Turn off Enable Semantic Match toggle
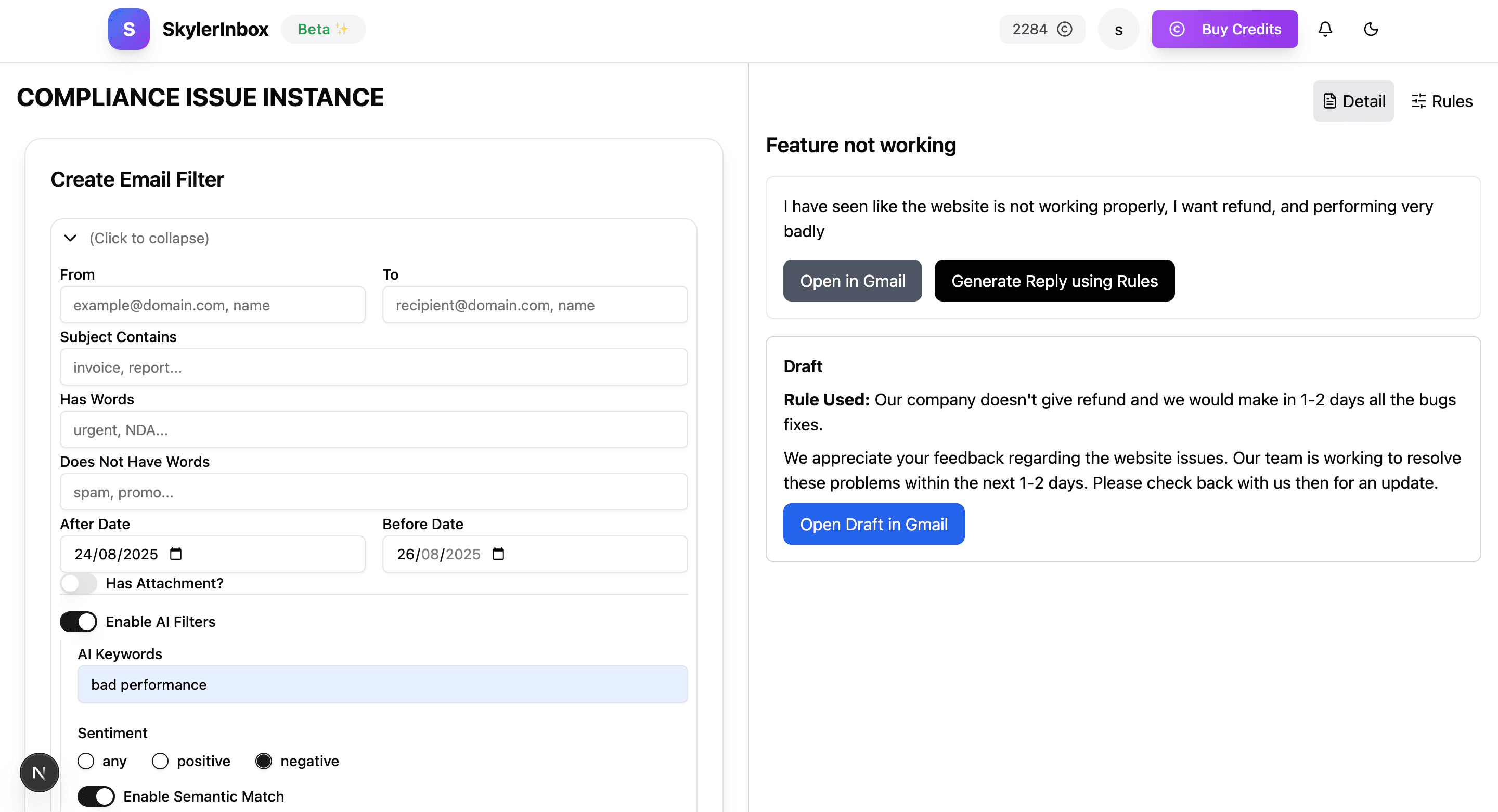The height and width of the screenshot is (812, 1498). [96, 796]
